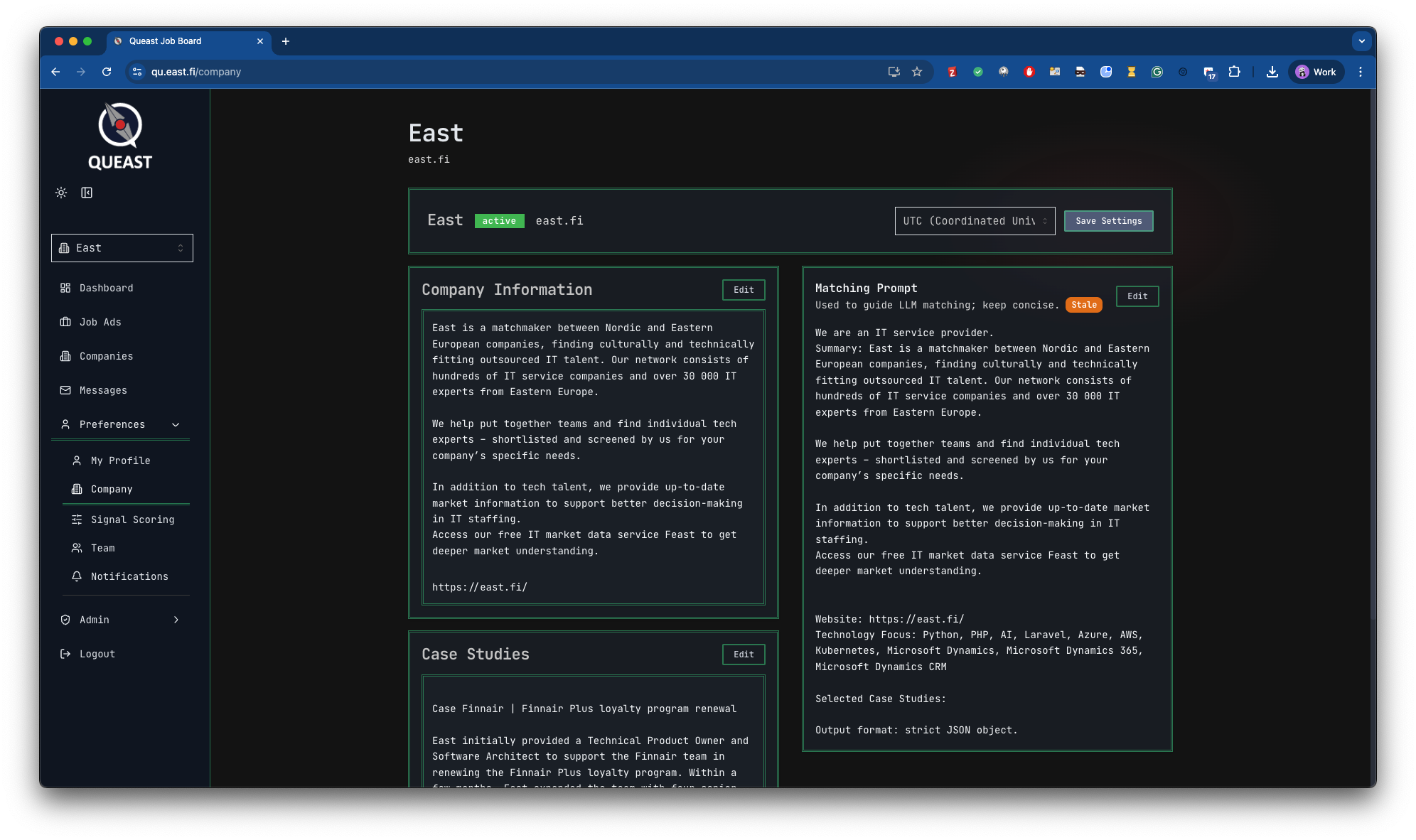The height and width of the screenshot is (840, 1416).
Task: Open Team settings page
Action: [x=102, y=548]
